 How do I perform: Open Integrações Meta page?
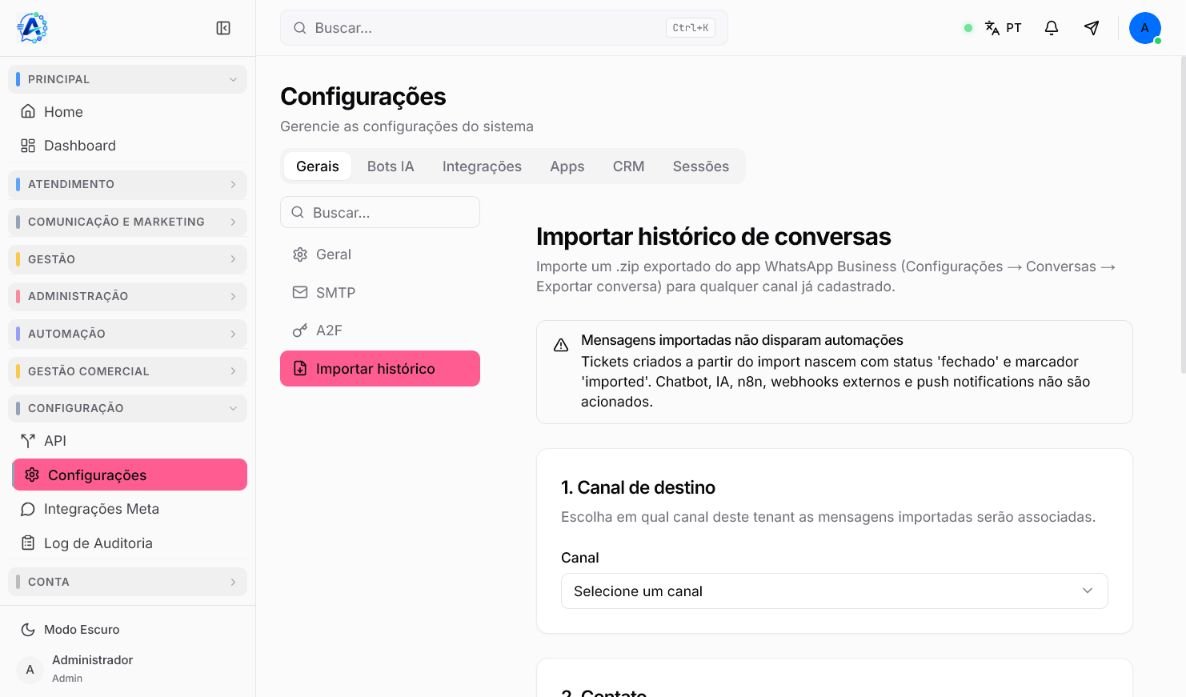coord(127,509)
